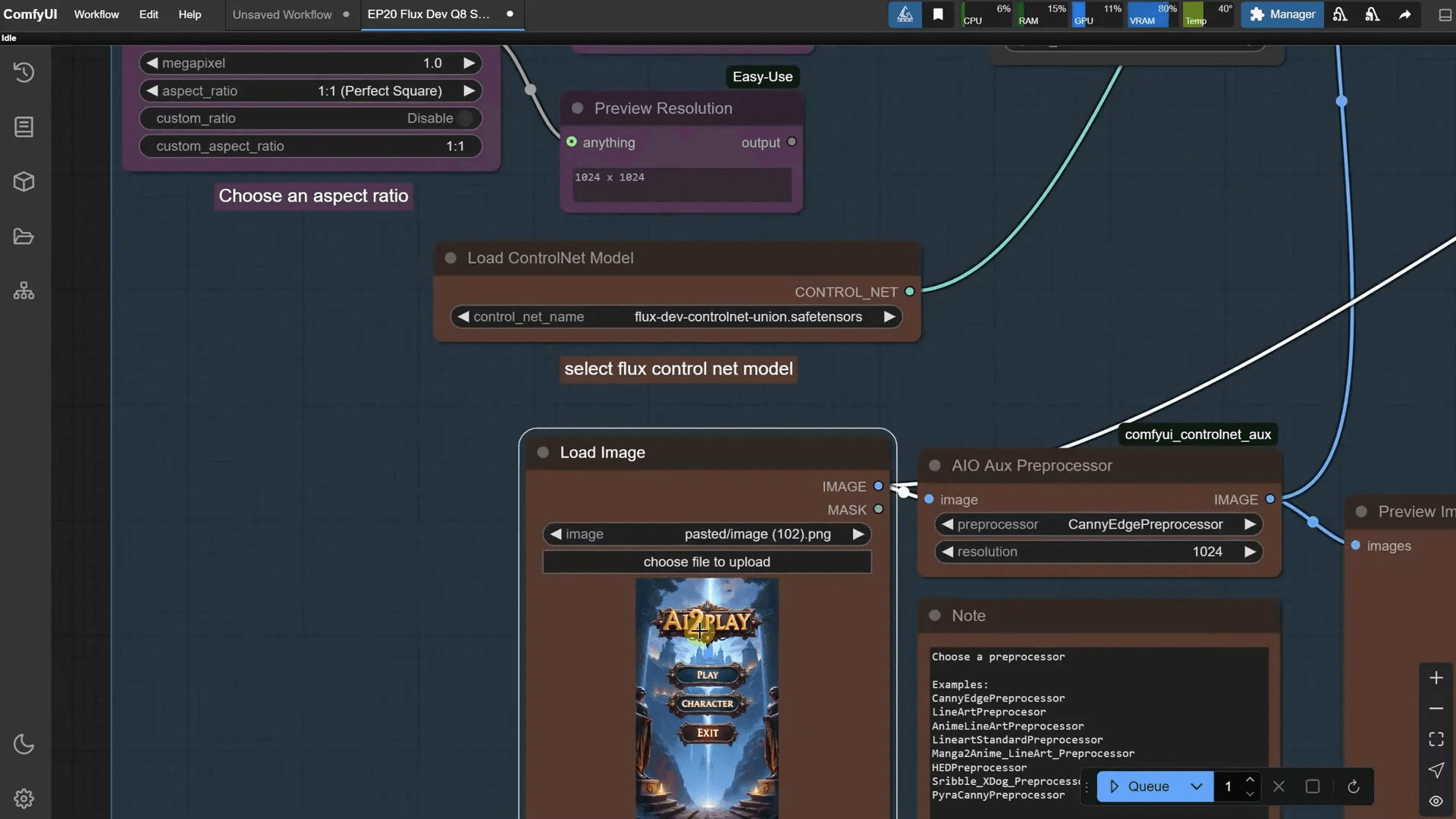This screenshot has height=819, width=1456.
Task: Click the Load Image preview thumbnail
Action: (707, 698)
